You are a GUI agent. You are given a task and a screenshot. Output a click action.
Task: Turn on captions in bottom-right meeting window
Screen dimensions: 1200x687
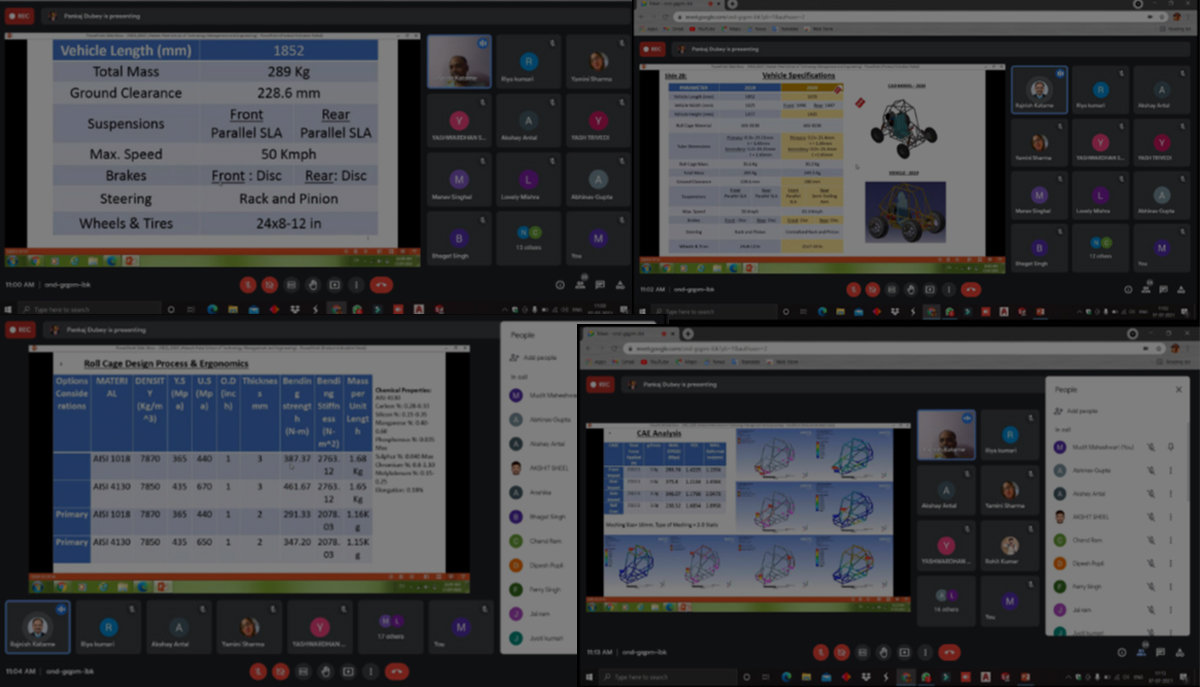pyautogui.click(x=863, y=652)
